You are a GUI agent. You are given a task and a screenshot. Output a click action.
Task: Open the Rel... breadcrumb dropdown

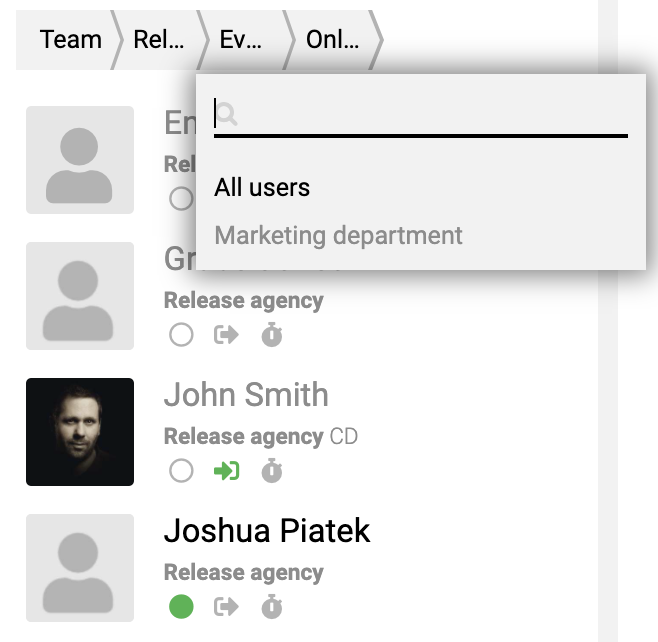[159, 40]
